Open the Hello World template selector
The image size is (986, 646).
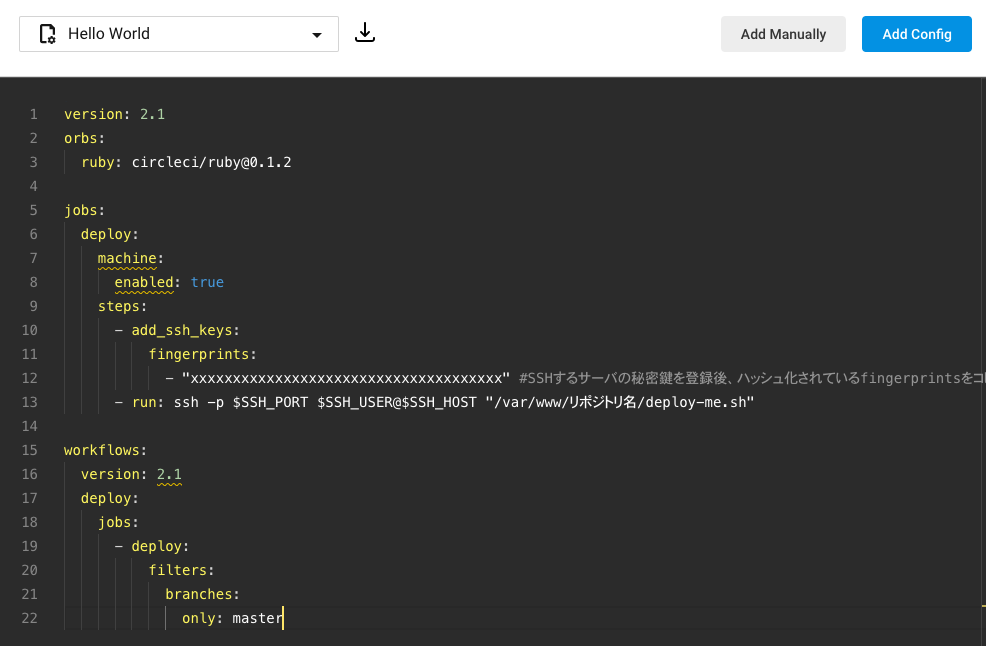179,34
